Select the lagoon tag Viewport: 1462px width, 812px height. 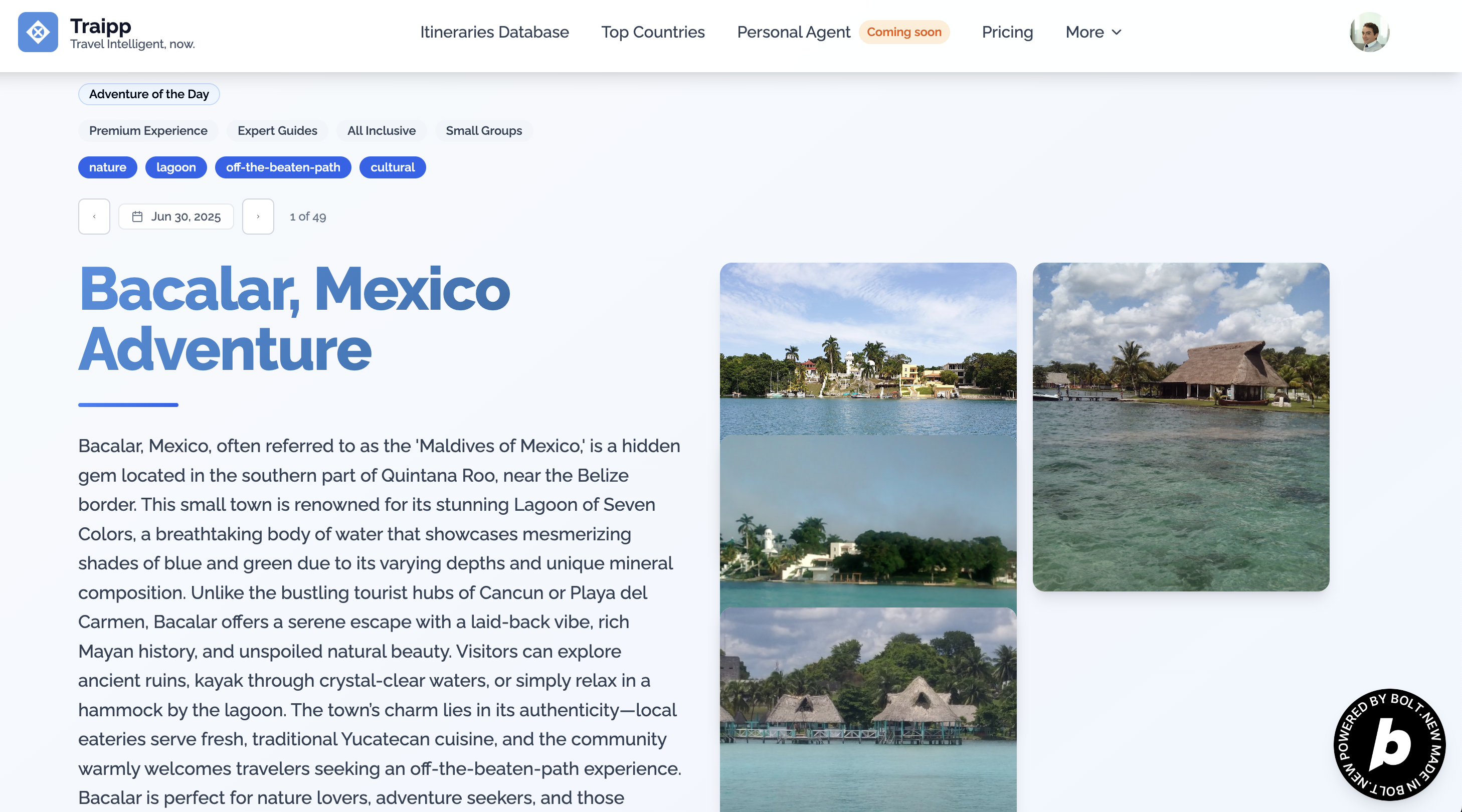tap(176, 167)
